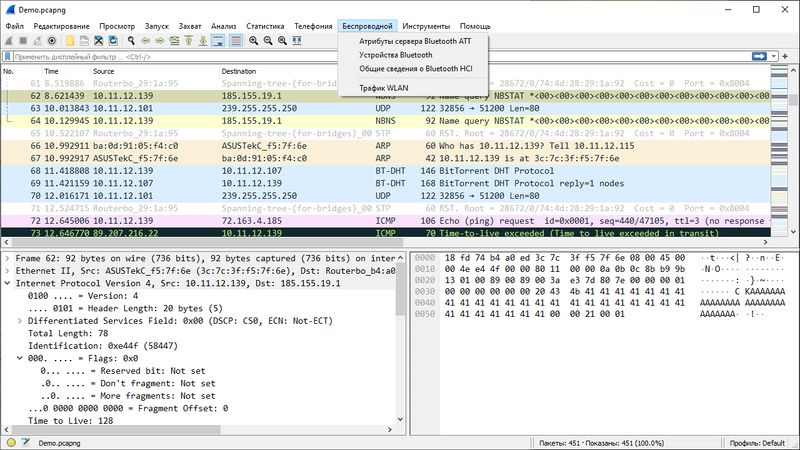Viewport: 800px width, 450px height.
Task: Go forward to next packet arrow
Action: pos(160,41)
